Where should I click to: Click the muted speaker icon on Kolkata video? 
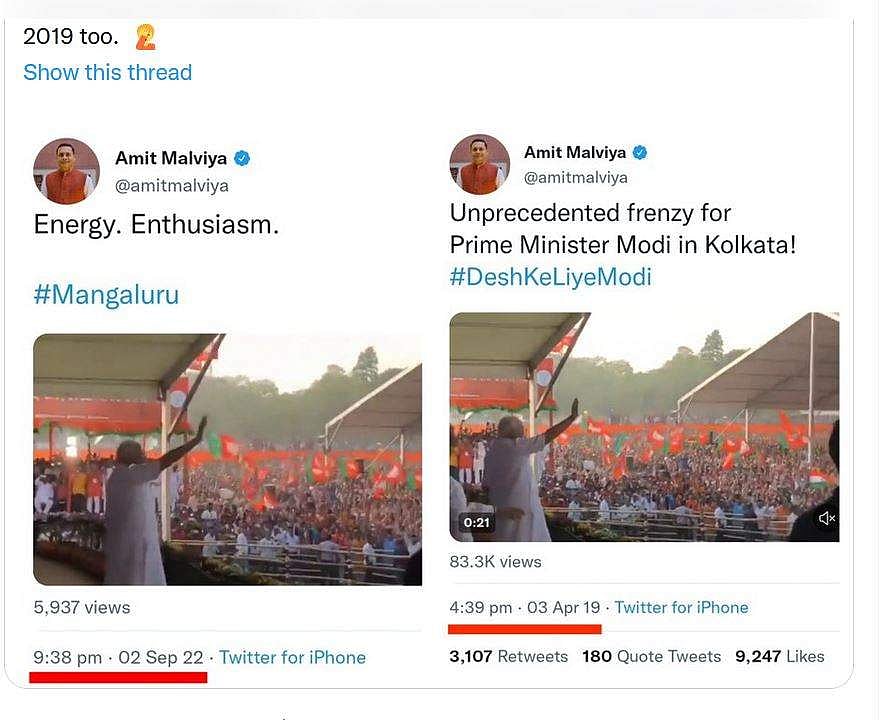click(826, 518)
